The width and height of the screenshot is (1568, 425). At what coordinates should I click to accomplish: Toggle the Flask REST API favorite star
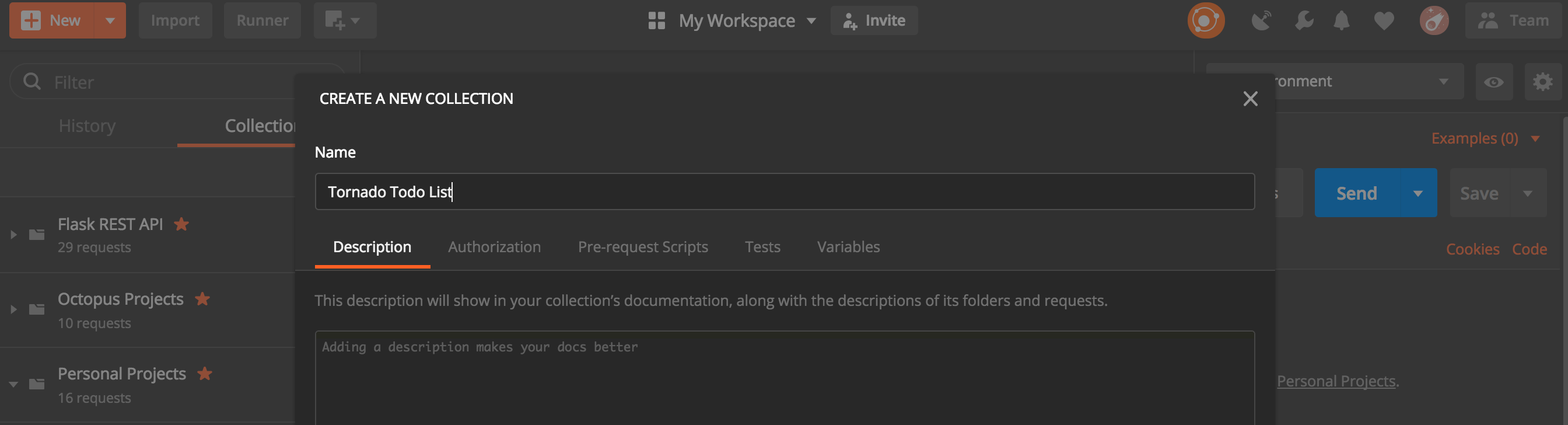click(181, 224)
